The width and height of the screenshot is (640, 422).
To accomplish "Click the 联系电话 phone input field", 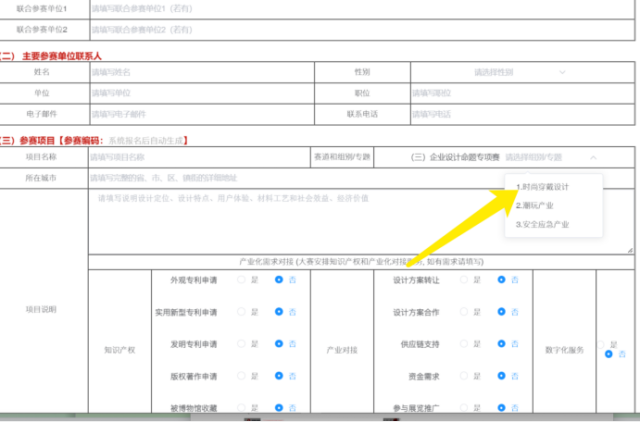I will (522, 114).
